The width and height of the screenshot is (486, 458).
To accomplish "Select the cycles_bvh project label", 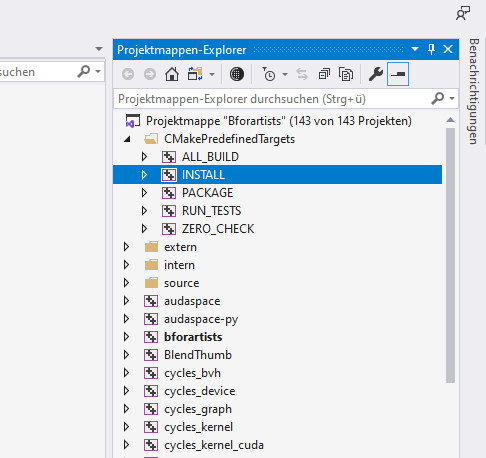I will (192, 373).
